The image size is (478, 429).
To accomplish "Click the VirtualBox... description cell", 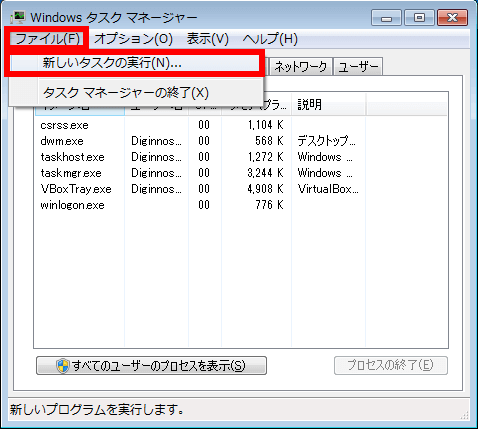I will coord(328,189).
